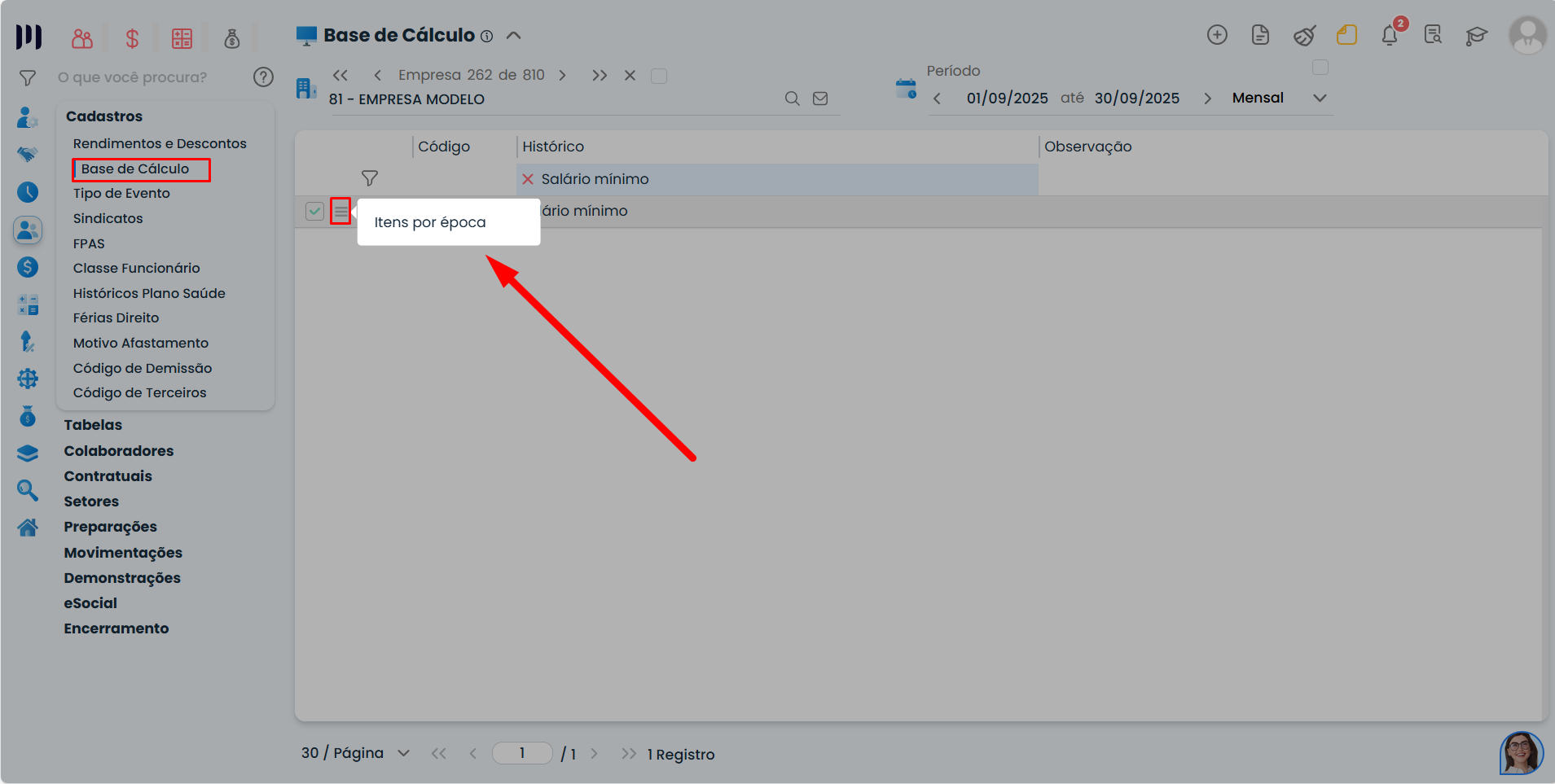1555x784 pixels.
Task: Go to next company arrow
Action: point(562,76)
